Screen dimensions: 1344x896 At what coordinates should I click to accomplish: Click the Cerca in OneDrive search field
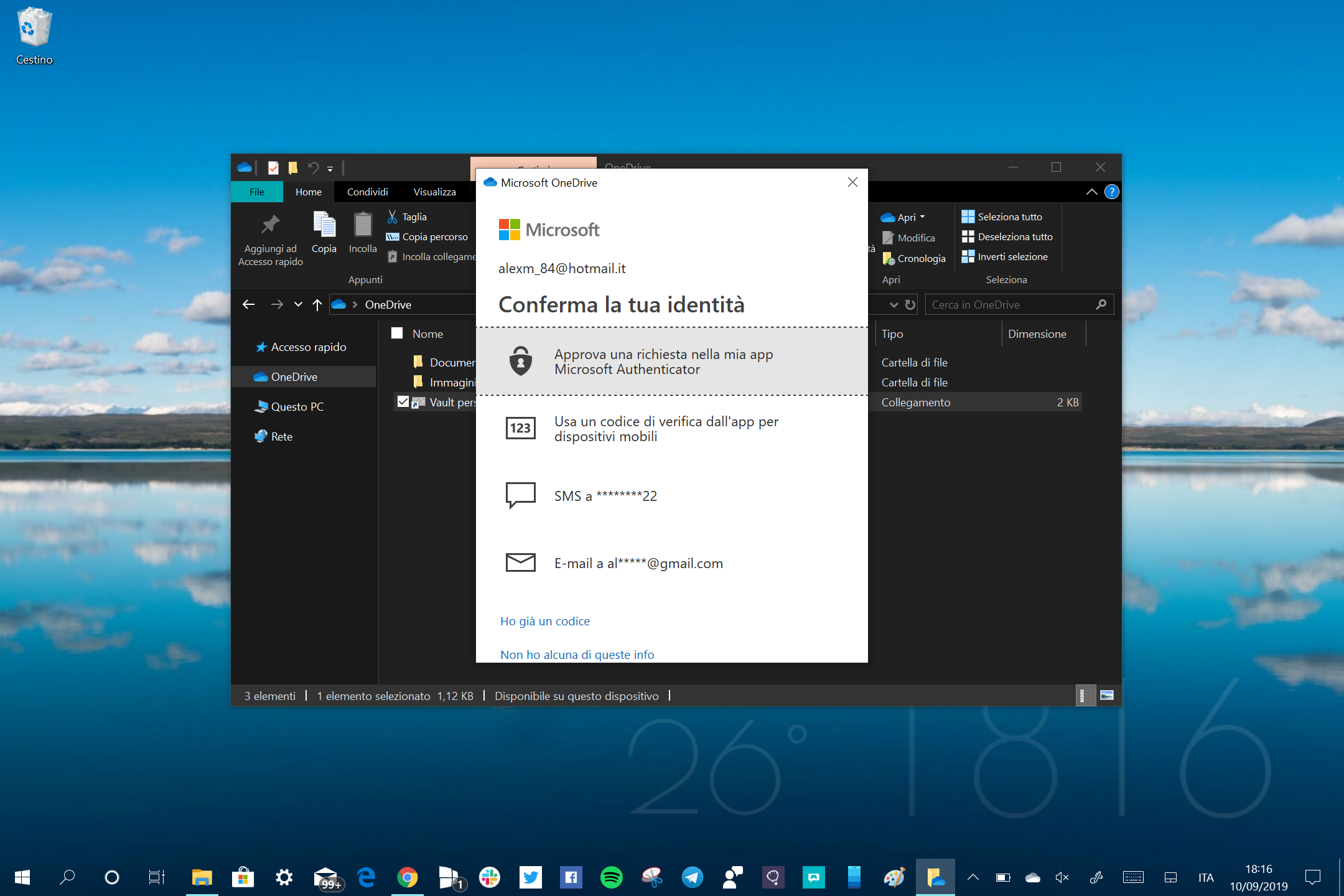[x=1019, y=304]
